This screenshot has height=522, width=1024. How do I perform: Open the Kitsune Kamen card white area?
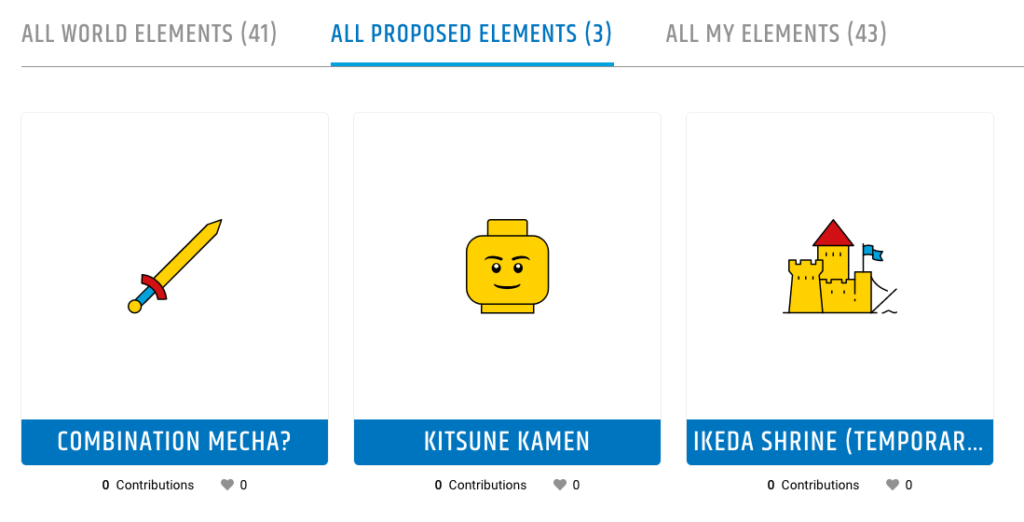point(507,266)
